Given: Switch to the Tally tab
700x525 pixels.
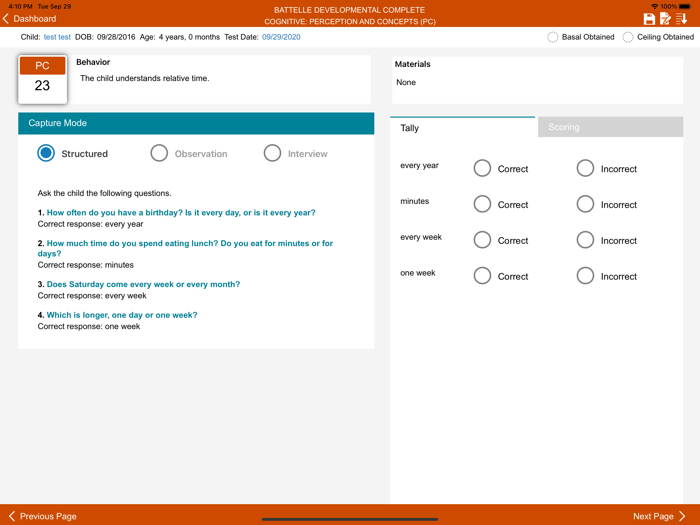Looking at the screenshot, I should [x=462, y=128].
